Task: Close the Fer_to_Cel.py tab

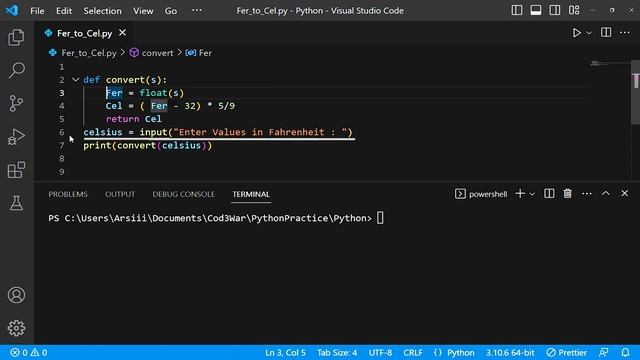Action: pos(122,33)
